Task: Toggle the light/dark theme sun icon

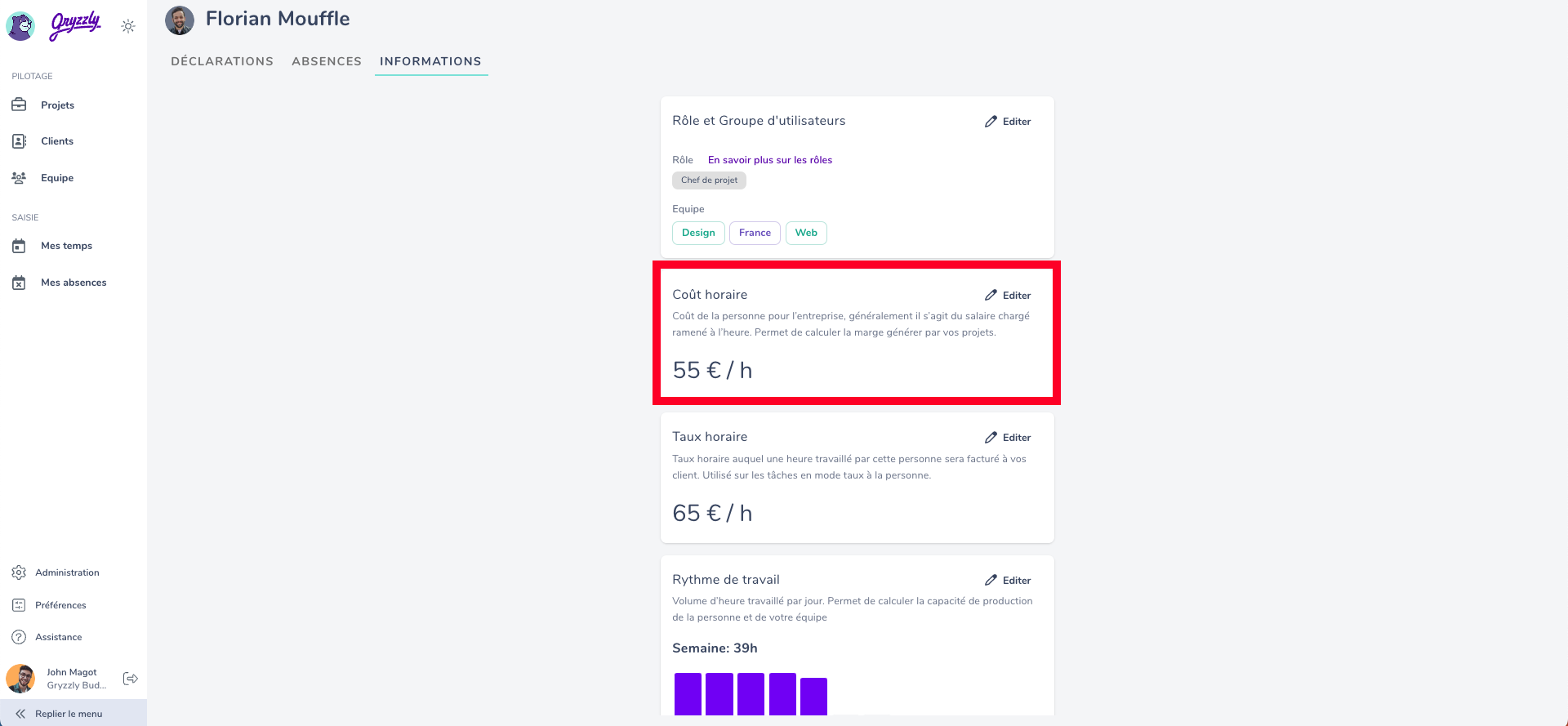Action: [x=128, y=26]
